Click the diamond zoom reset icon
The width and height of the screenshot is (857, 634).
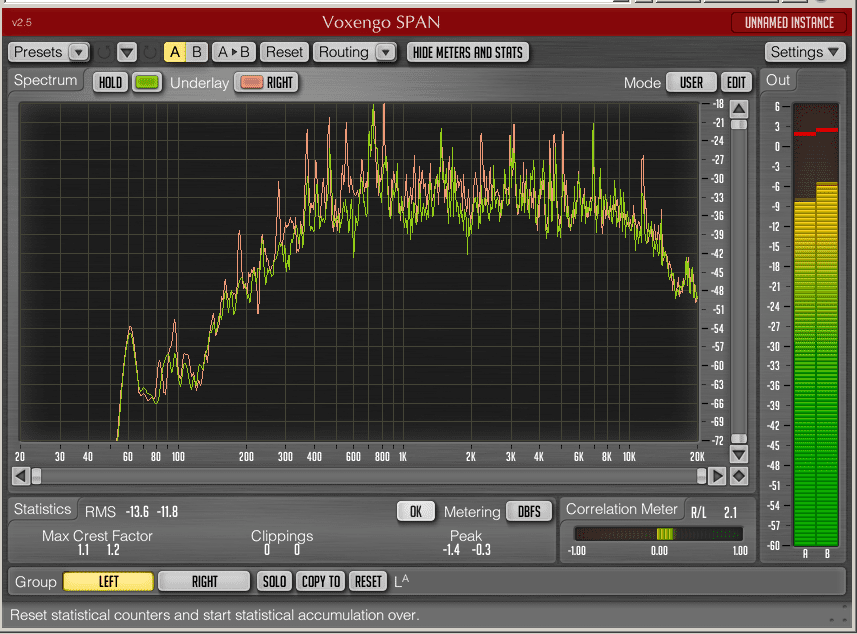pos(739,476)
